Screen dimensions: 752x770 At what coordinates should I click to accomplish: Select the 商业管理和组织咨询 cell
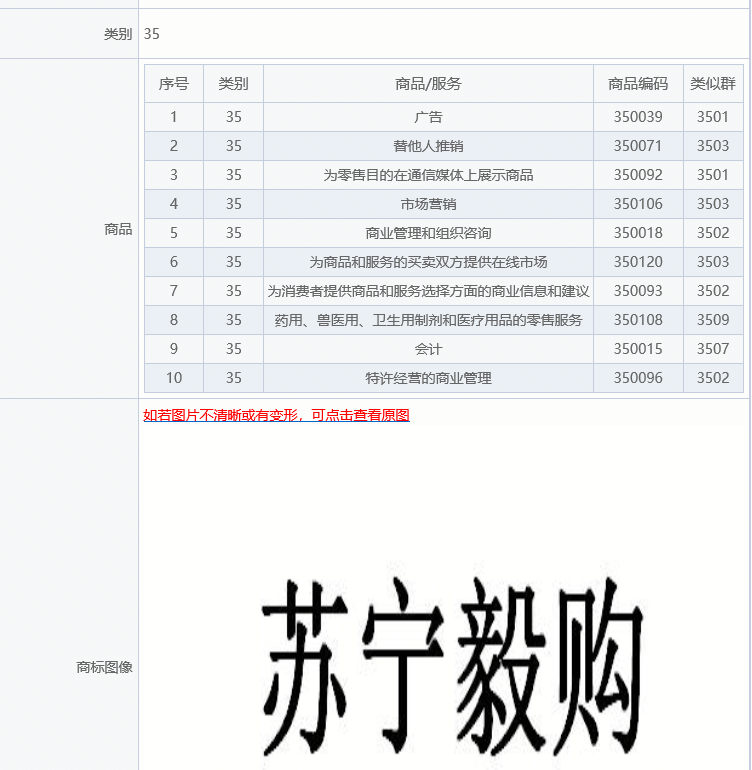pyautogui.click(x=428, y=233)
